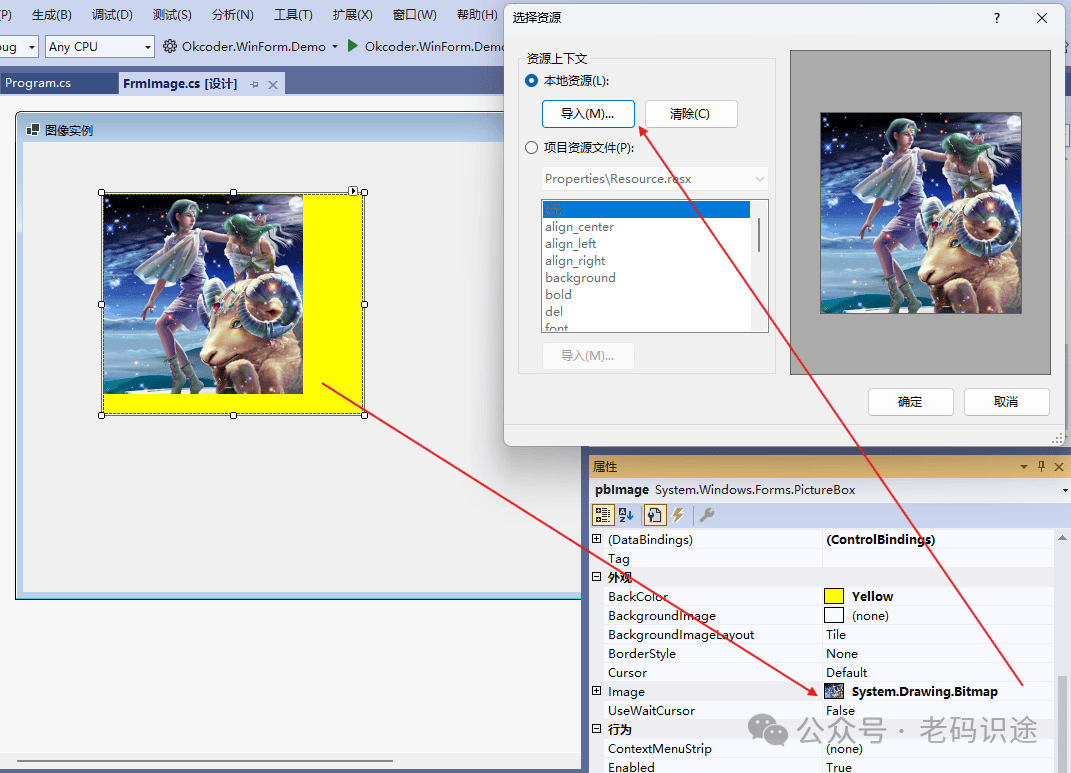Select align_right in resource list
The image size is (1071, 773).
click(646, 261)
